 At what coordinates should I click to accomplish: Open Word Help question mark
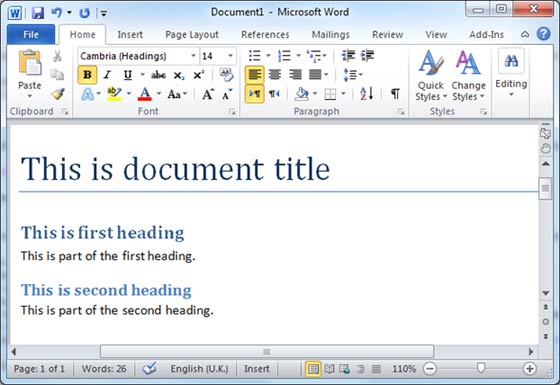pyautogui.click(x=543, y=34)
